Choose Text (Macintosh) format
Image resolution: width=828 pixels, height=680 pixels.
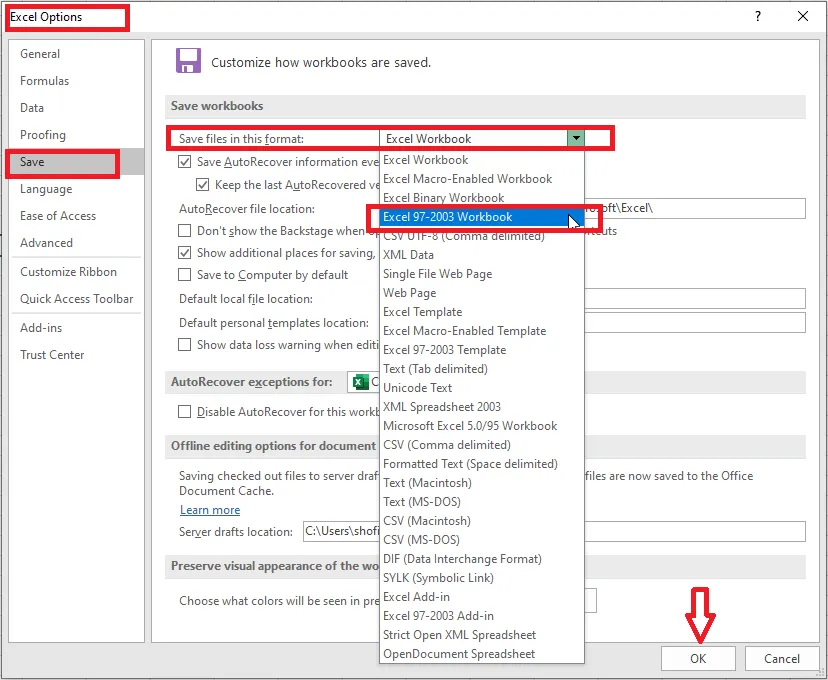482,483
